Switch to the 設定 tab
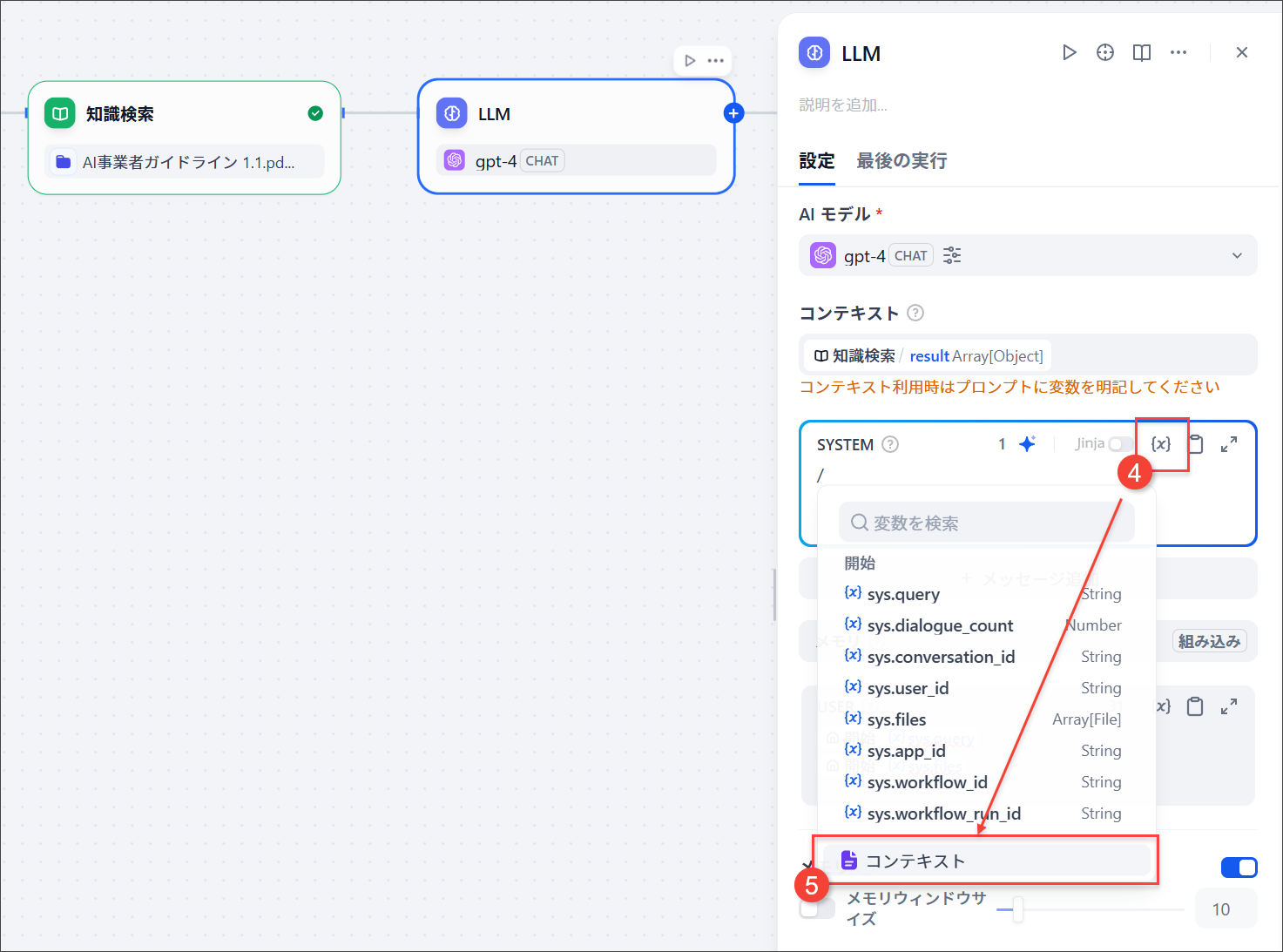The image size is (1283, 952). (817, 161)
